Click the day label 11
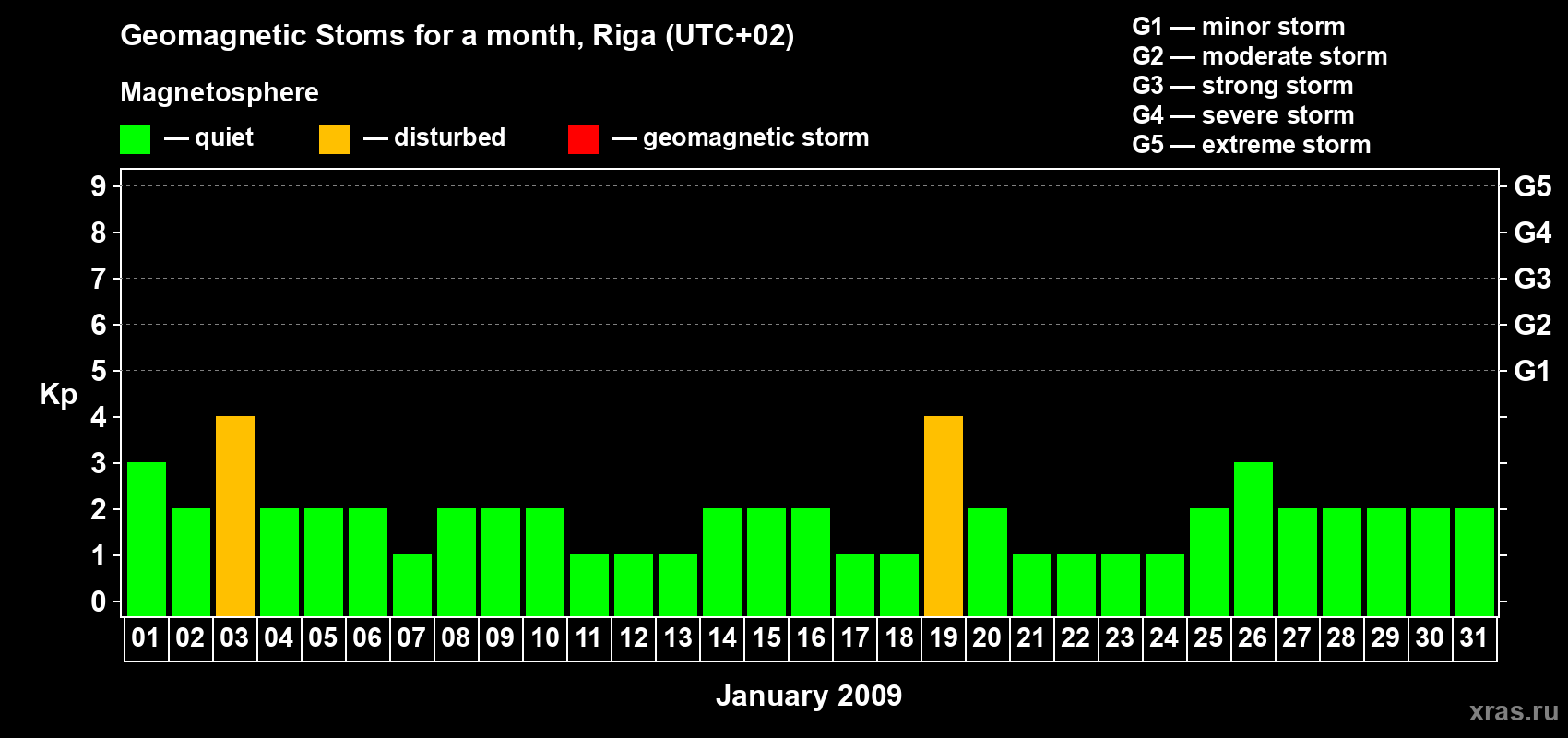The image size is (1568, 738). (588, 637)
